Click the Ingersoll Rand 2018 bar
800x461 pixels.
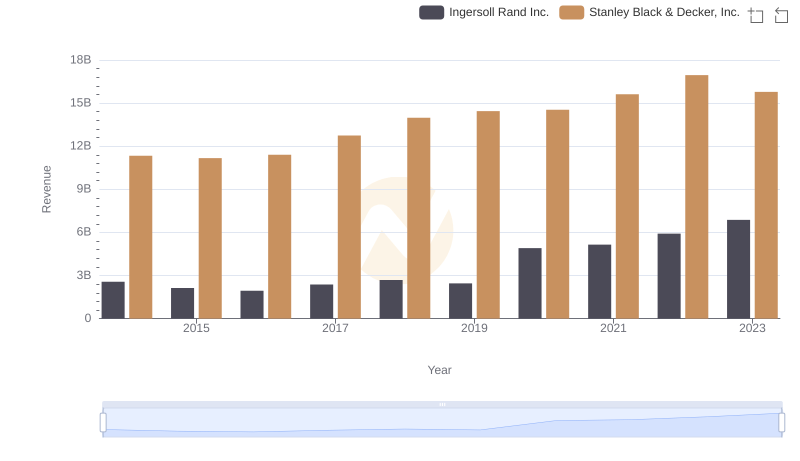[391, 299]
